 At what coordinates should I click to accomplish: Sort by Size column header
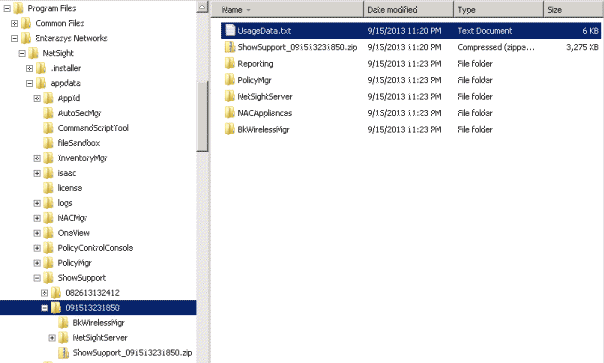click(x=574, y=10)
